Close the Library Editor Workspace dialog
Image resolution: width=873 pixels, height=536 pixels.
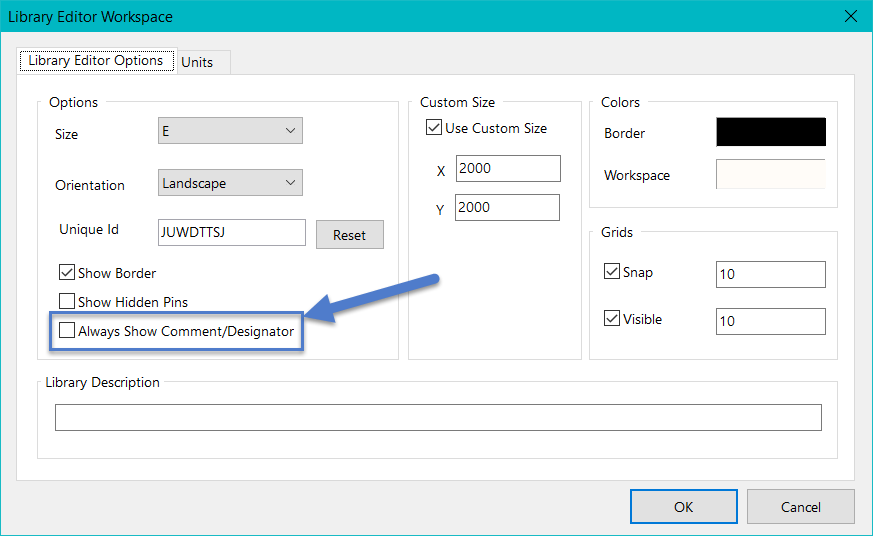tap(851, 17)
